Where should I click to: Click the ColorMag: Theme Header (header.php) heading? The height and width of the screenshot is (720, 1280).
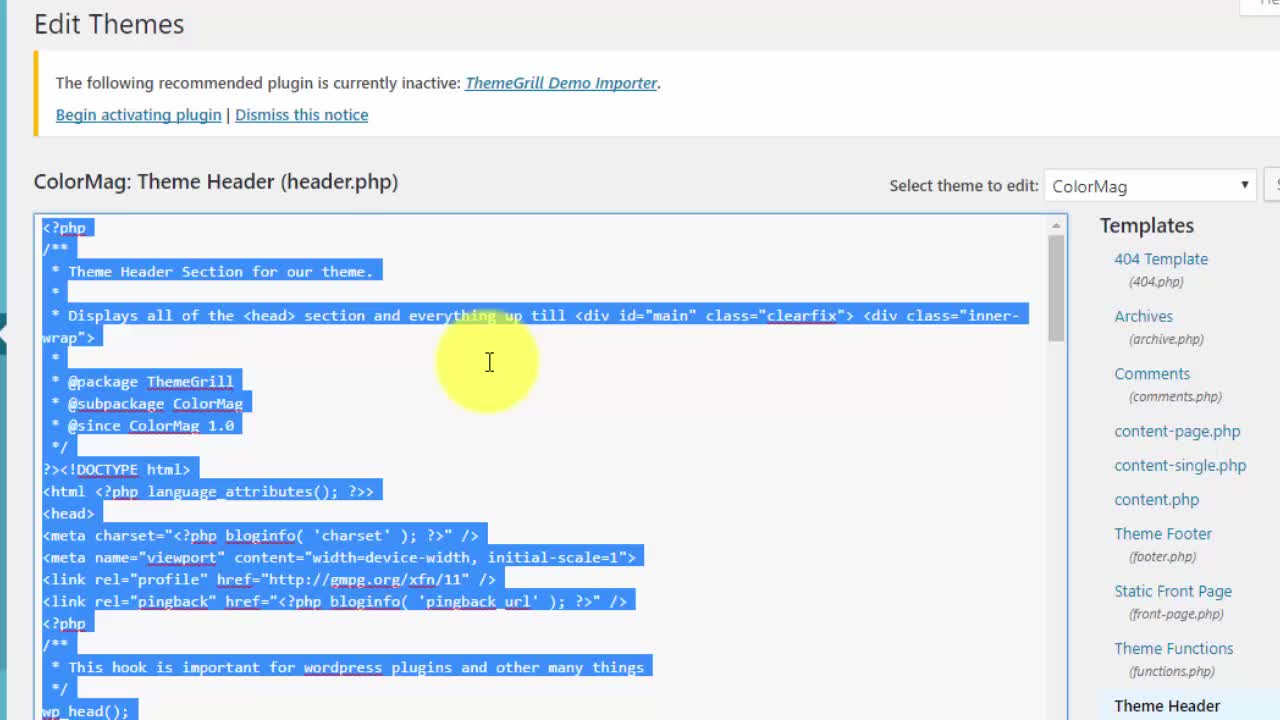point(216,182)
